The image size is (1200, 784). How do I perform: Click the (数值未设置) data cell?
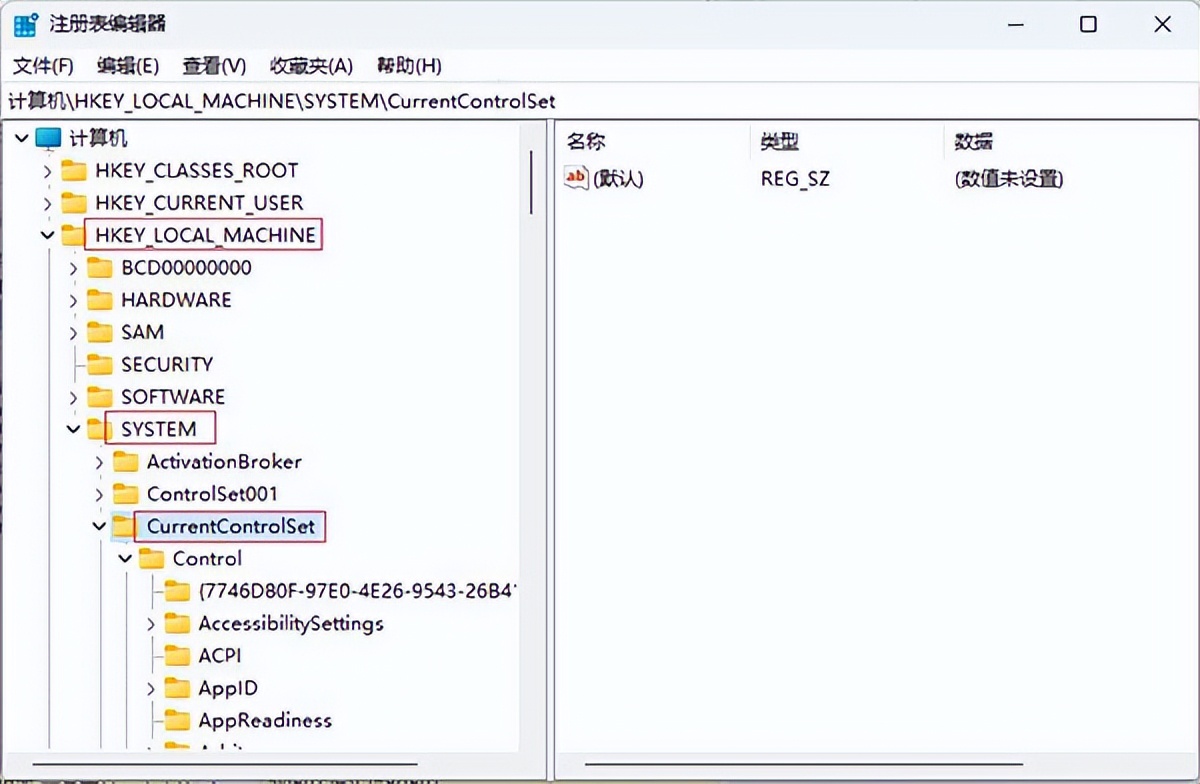1008,179
